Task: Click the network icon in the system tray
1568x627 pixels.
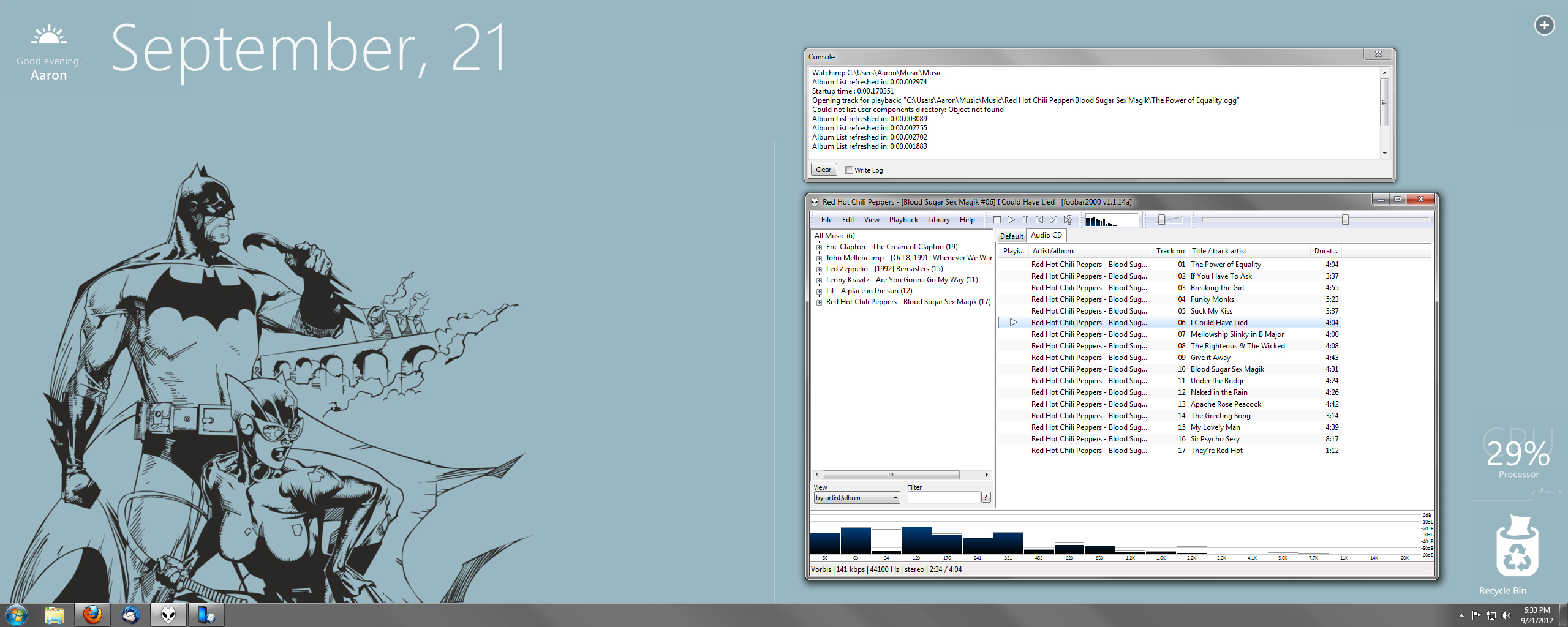Action: tap(1491, 615)
